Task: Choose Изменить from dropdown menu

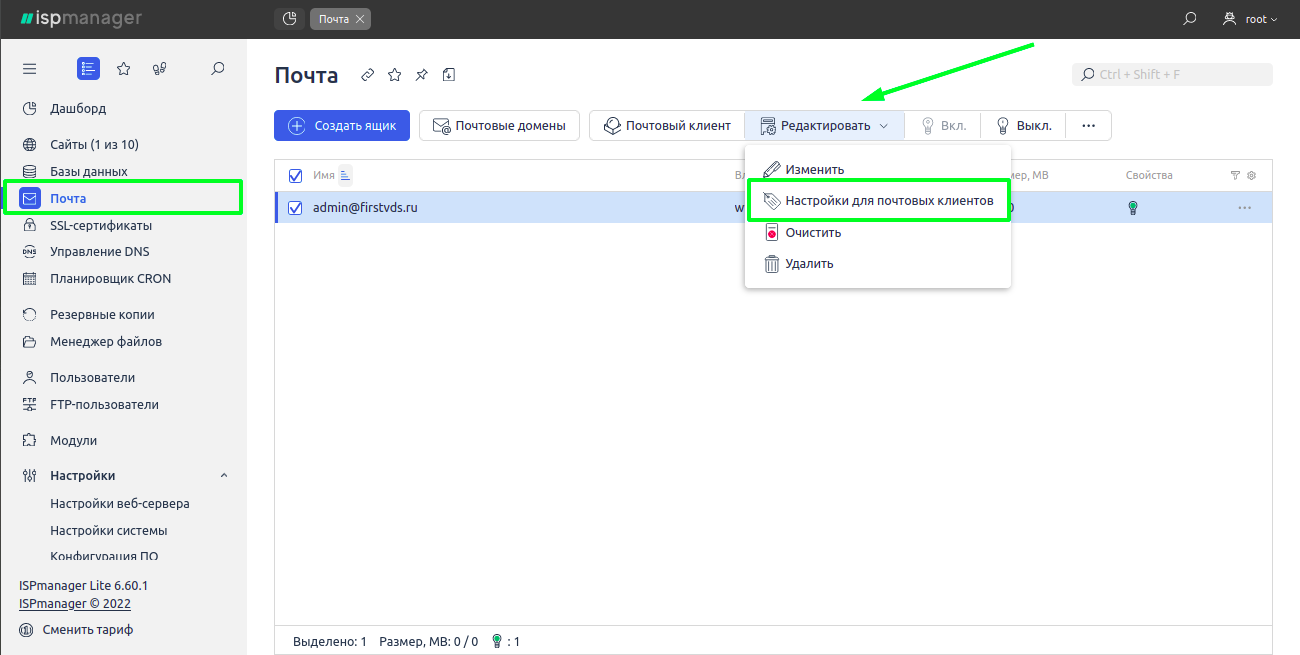Action: tap(877, 170)
